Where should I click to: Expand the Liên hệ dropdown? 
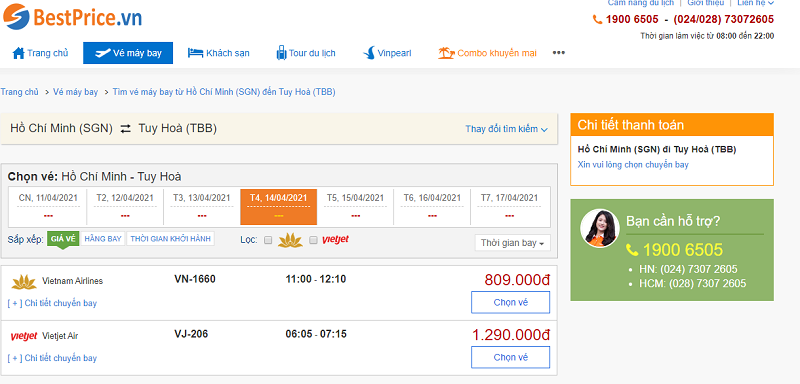click(755, 3)
